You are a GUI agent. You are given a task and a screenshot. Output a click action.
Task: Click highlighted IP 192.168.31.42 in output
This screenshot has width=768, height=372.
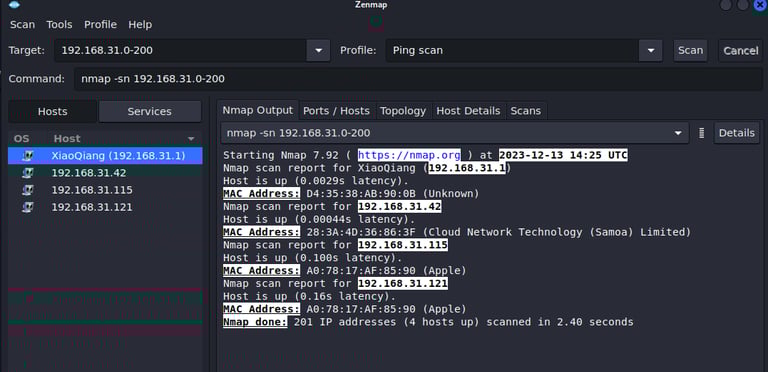point(400,207)
